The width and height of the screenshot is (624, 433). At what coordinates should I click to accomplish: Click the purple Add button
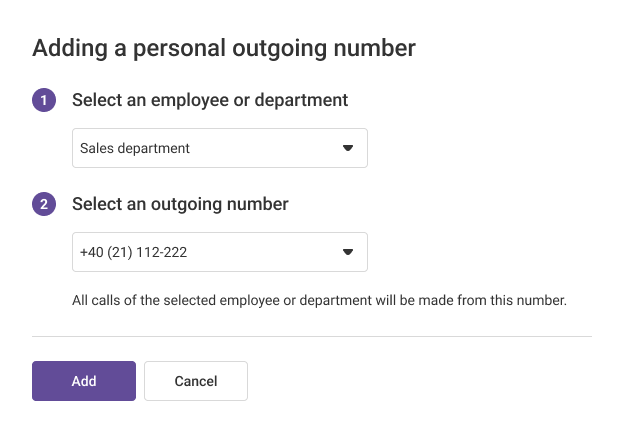point(84,381)
